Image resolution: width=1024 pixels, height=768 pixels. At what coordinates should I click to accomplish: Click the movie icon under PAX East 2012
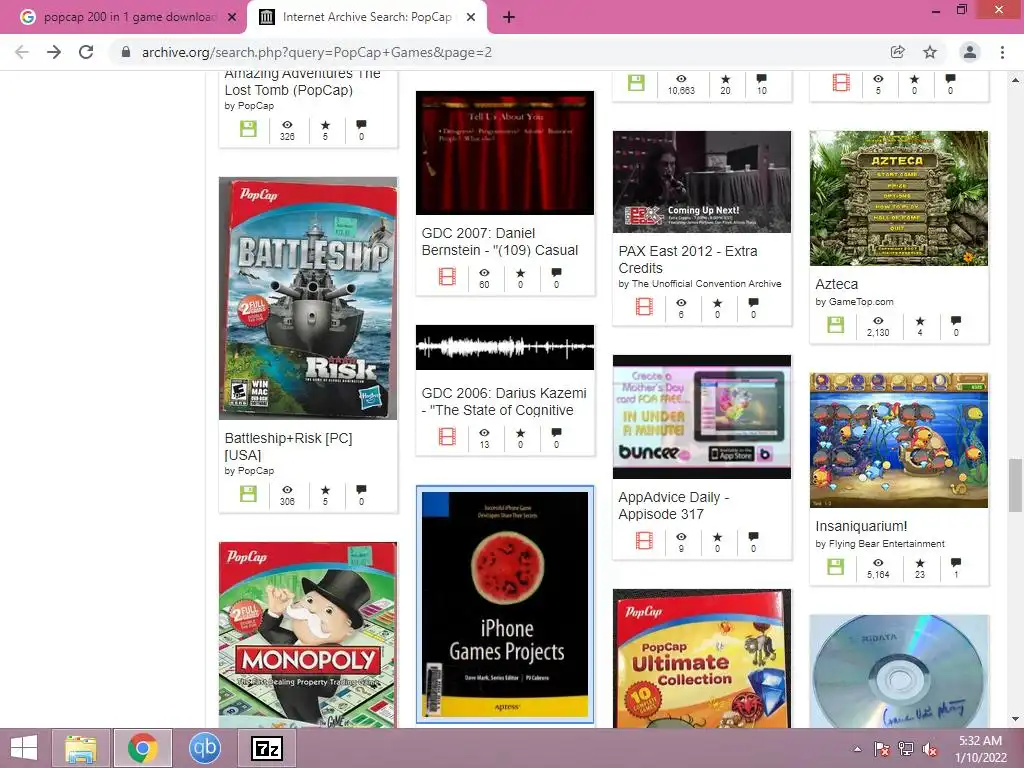point(645,307)
